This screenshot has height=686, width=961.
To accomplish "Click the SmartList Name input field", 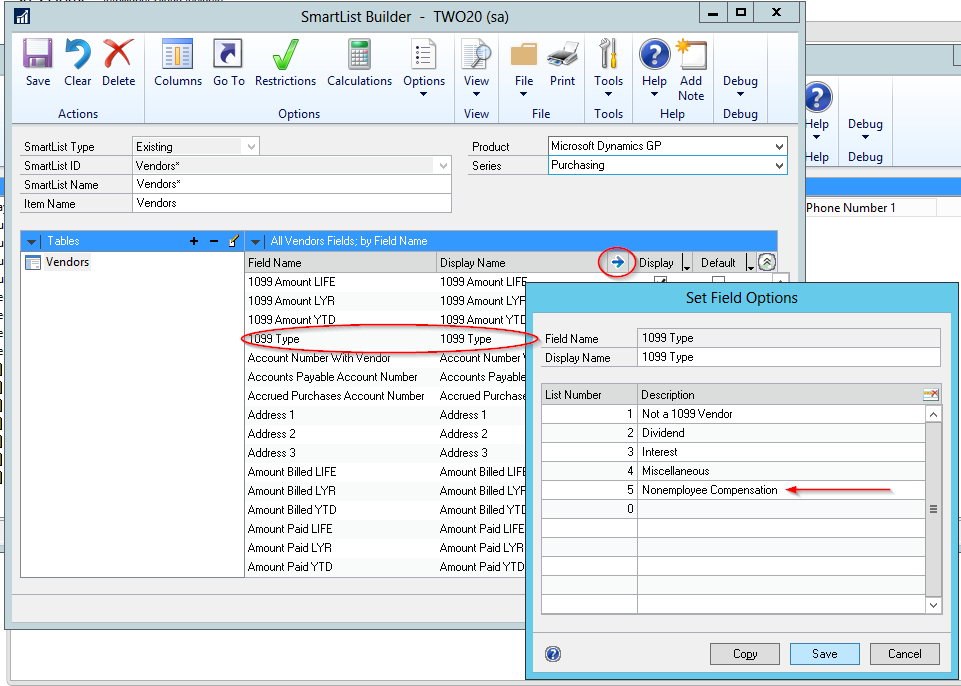I will tap(292, 184).
